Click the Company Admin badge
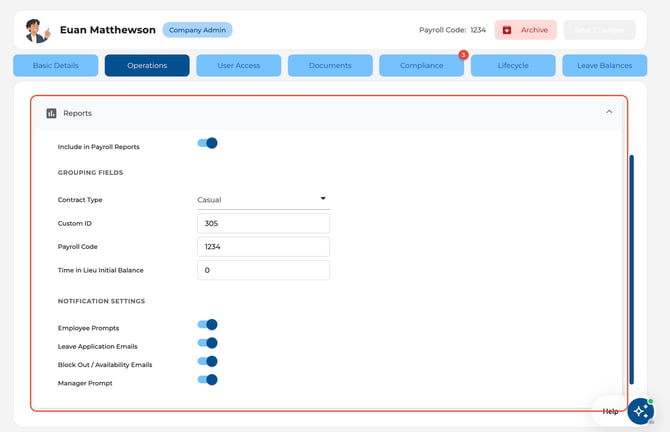The height and width of the screenshot is (432, 670). pos(197,30)
